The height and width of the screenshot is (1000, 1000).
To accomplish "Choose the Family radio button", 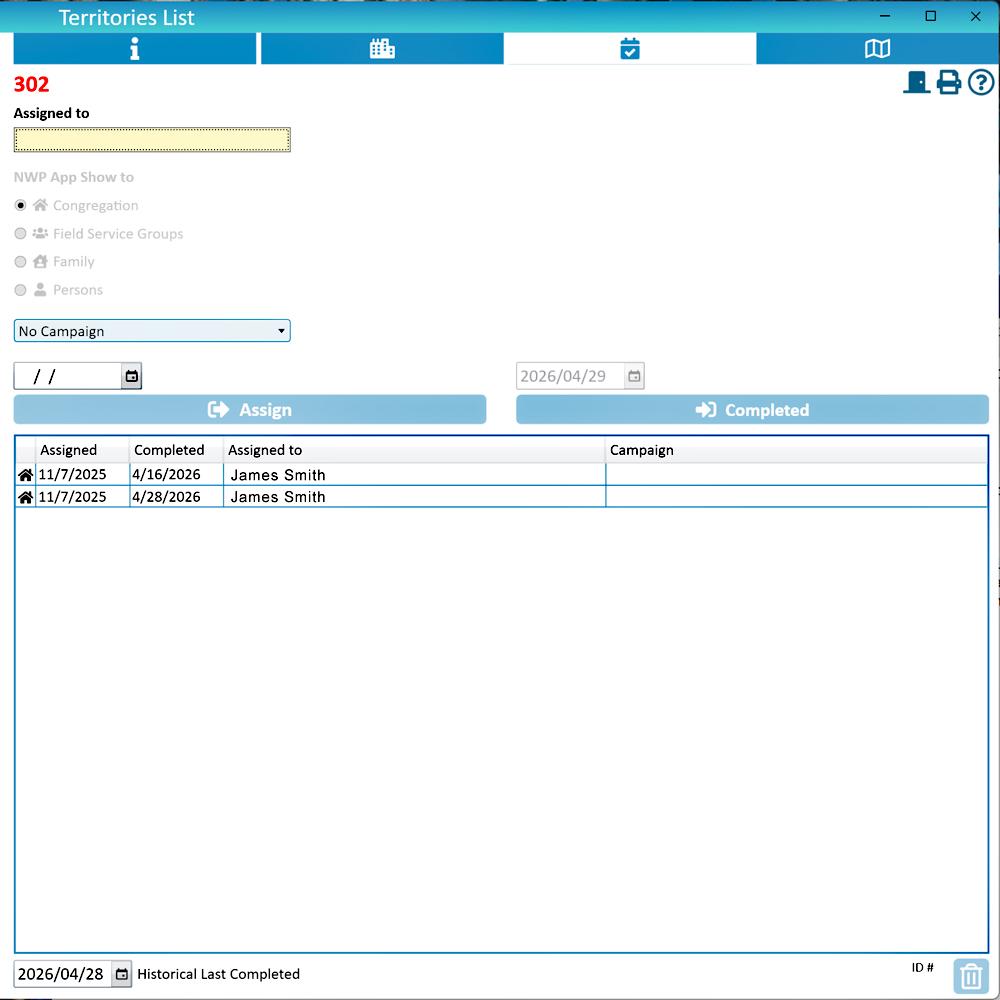I will coord(21,262).
